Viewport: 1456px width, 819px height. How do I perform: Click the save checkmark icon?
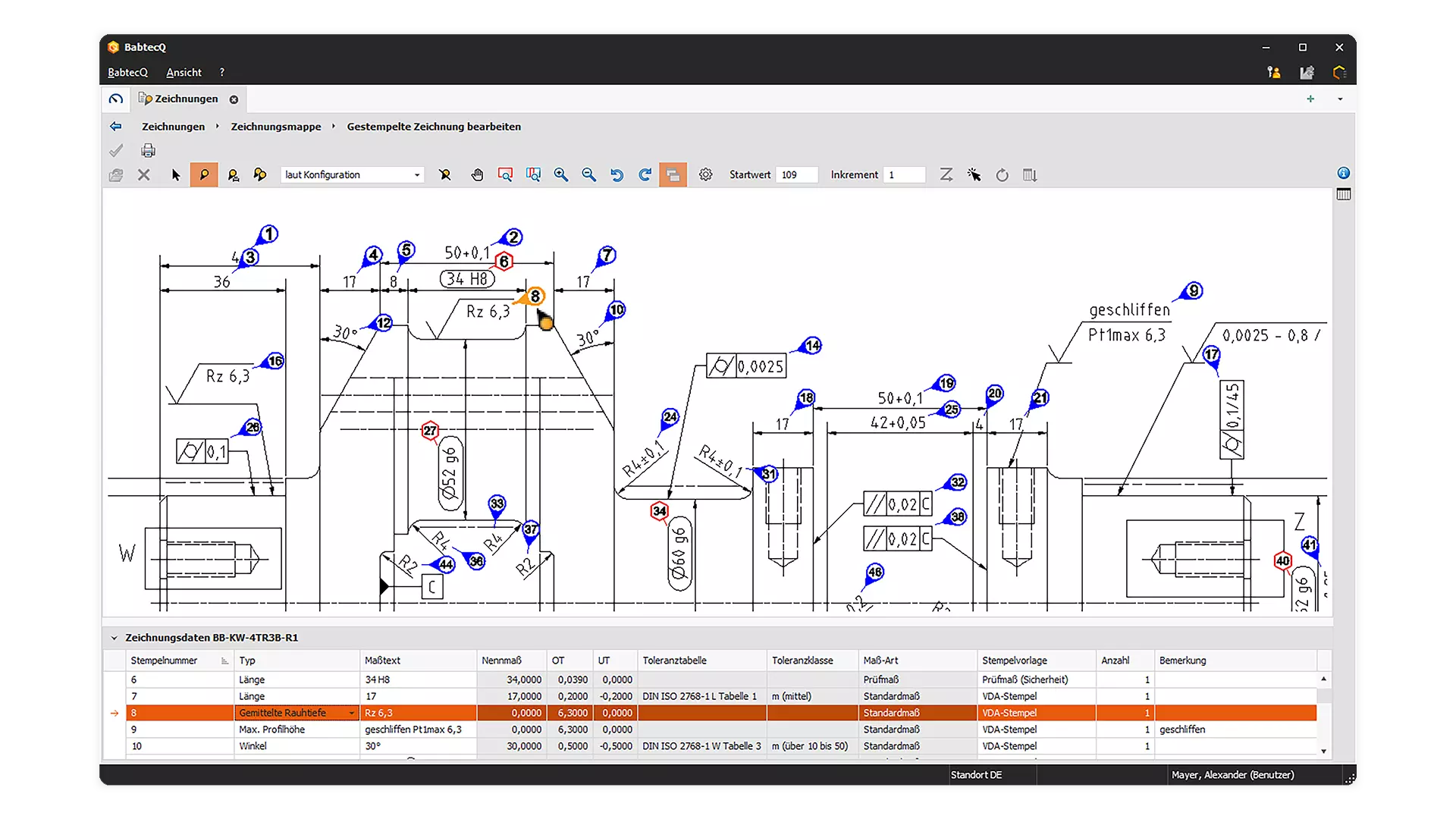[x=116, y=150]
